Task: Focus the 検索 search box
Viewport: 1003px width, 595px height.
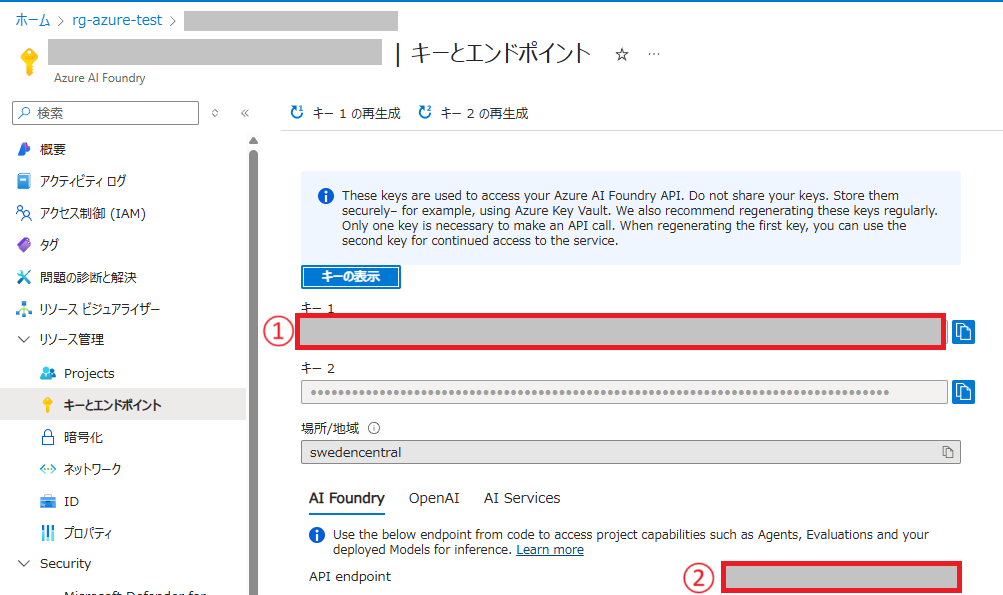Action: (106, 113)
